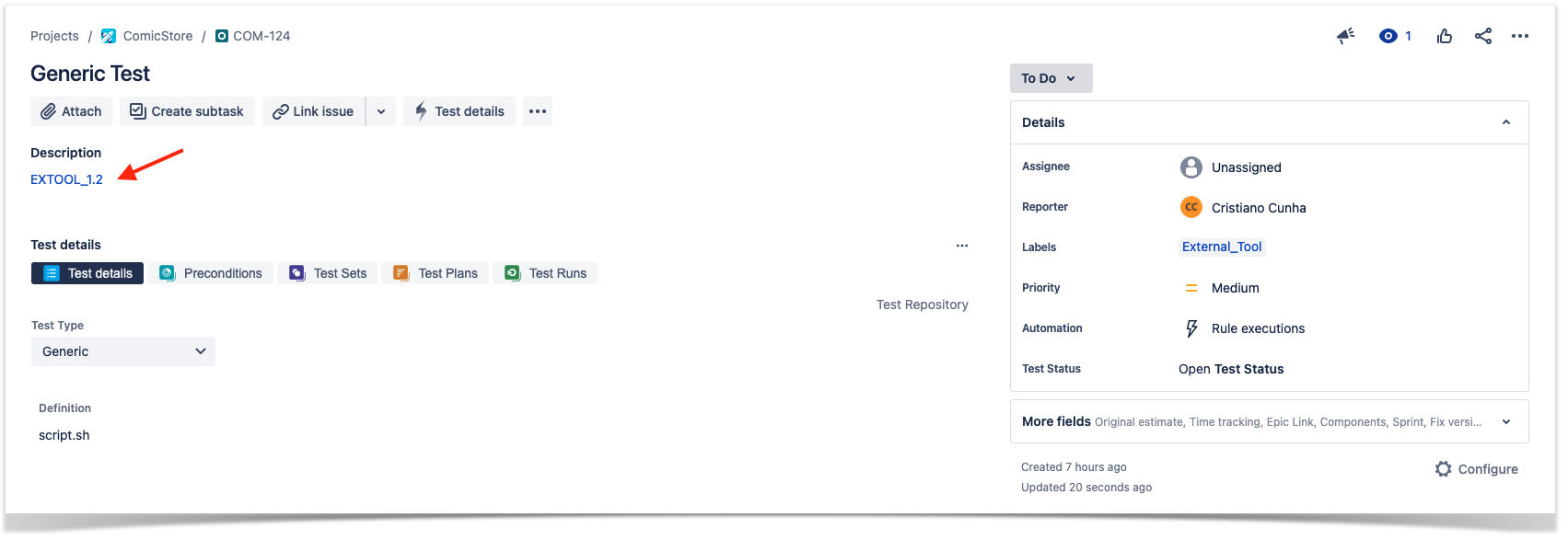Click the Test Sets tab icon
The height and width of the screenshot is (540, 1568).
[296, 273]
